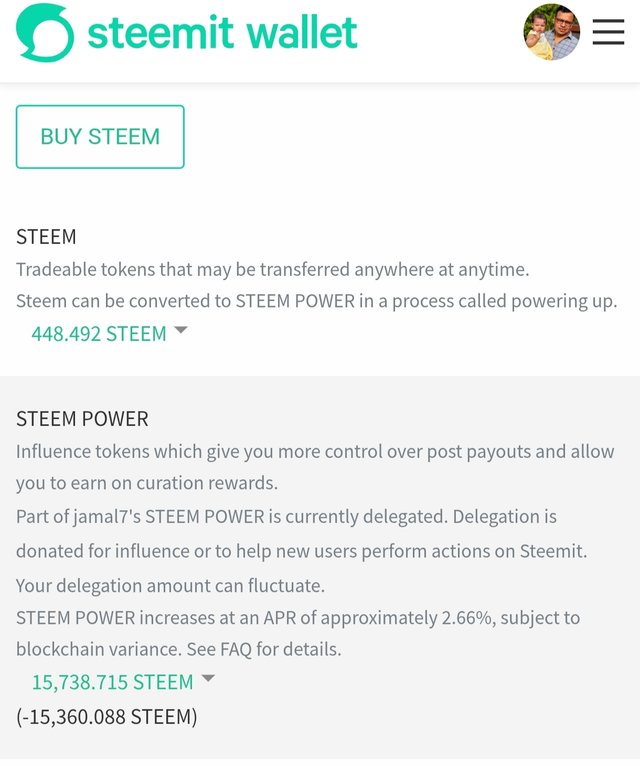Screen dimensions: 640x766
Task: Click the jamal7's STEEM POWER delegation sentence
Action: coord(286,517)
